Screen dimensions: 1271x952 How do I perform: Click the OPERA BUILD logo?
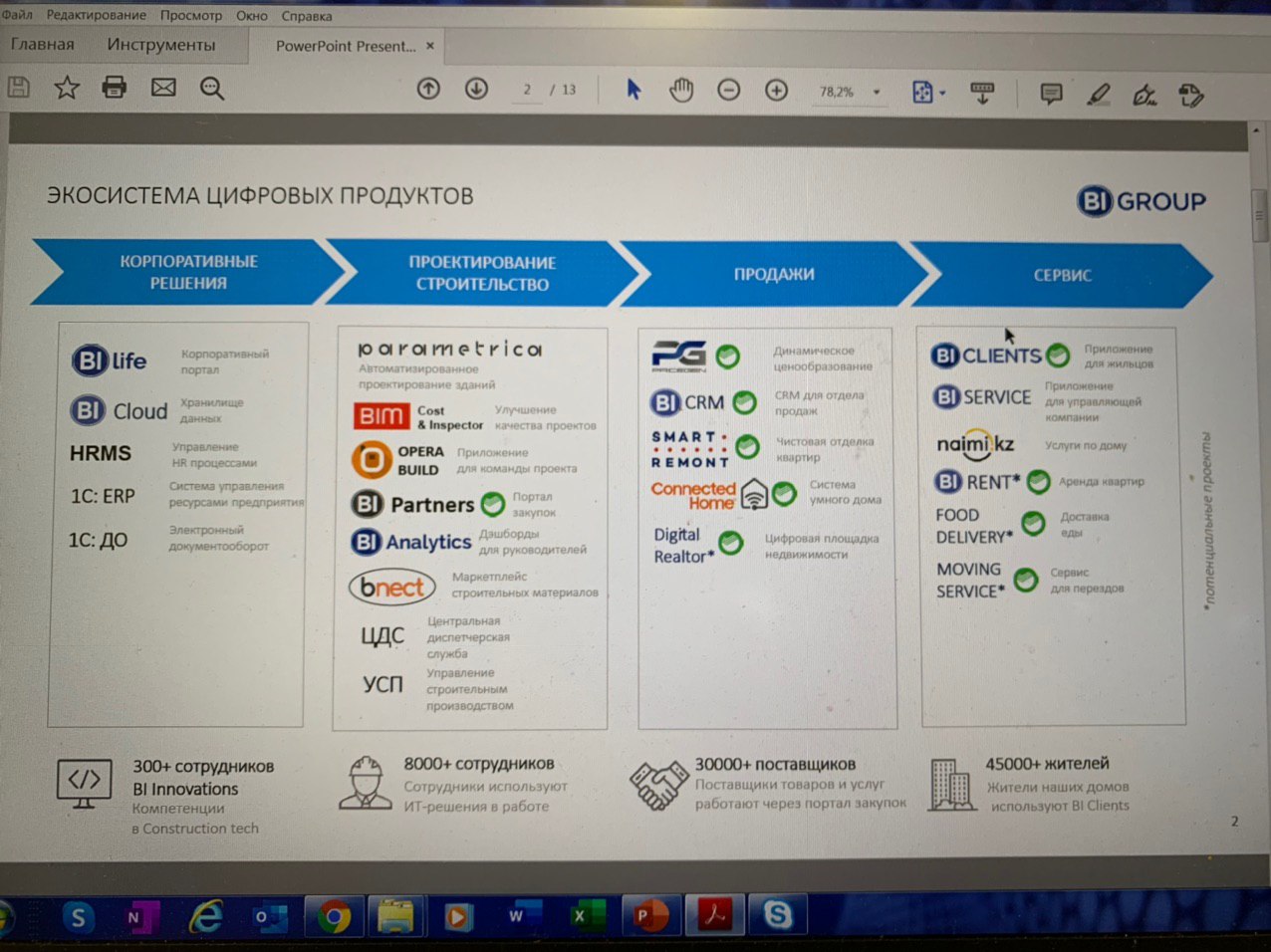[x=398, y=460]
